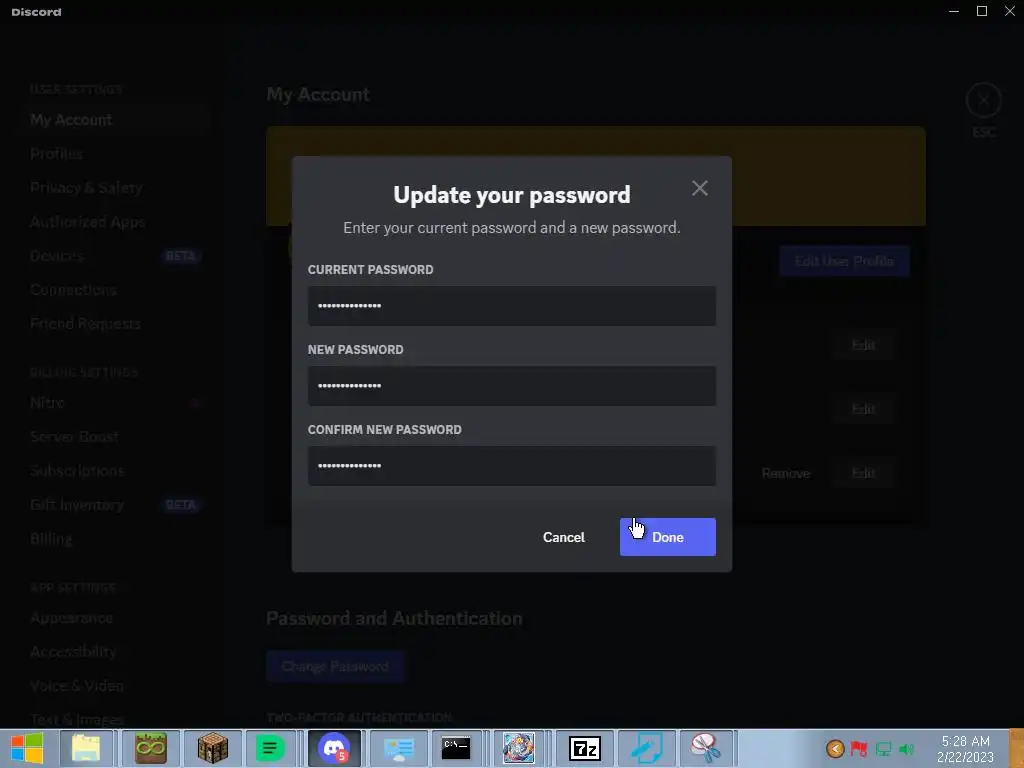This screenshot has height=768, width=1024.
Task: Select Privacy & Safety in the sidebar
Action: [113, 187]
